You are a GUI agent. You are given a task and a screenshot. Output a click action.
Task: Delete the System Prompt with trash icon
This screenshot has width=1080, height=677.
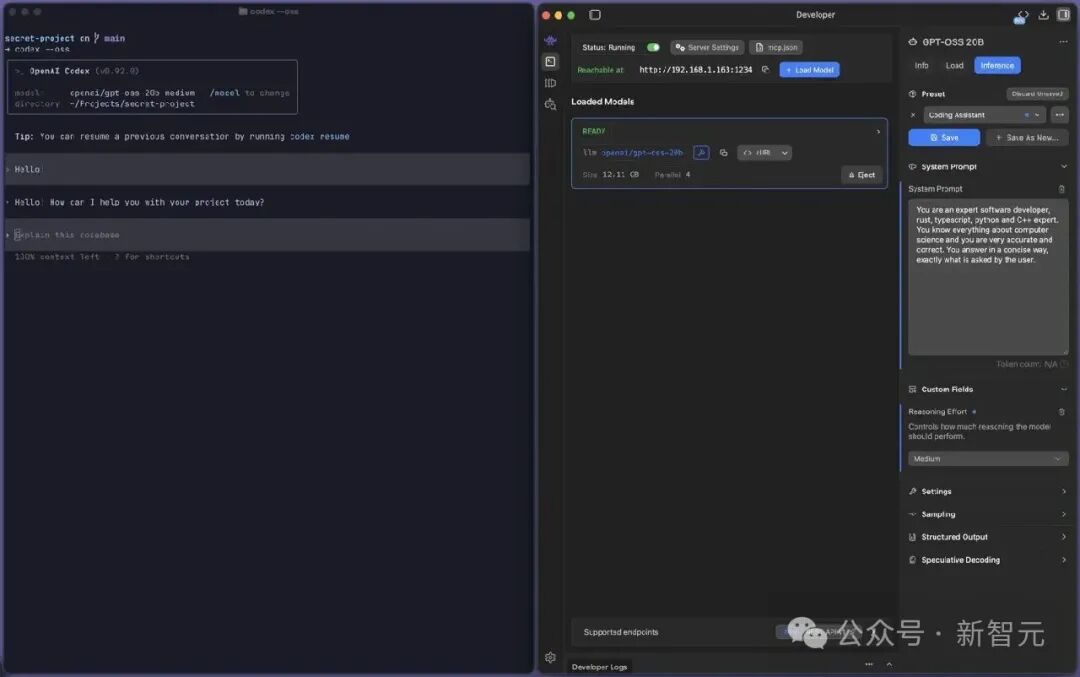[1061, 189]
